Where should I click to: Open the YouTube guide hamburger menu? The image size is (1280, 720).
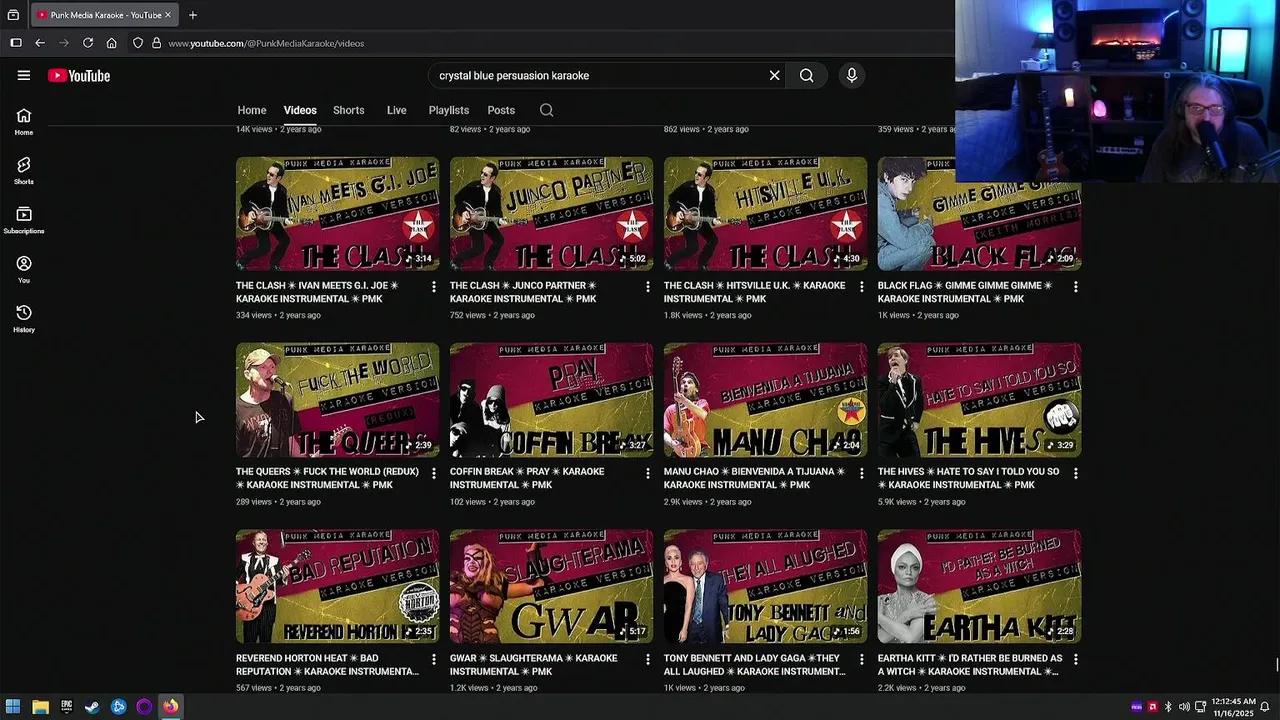click(x=24, y=75)
